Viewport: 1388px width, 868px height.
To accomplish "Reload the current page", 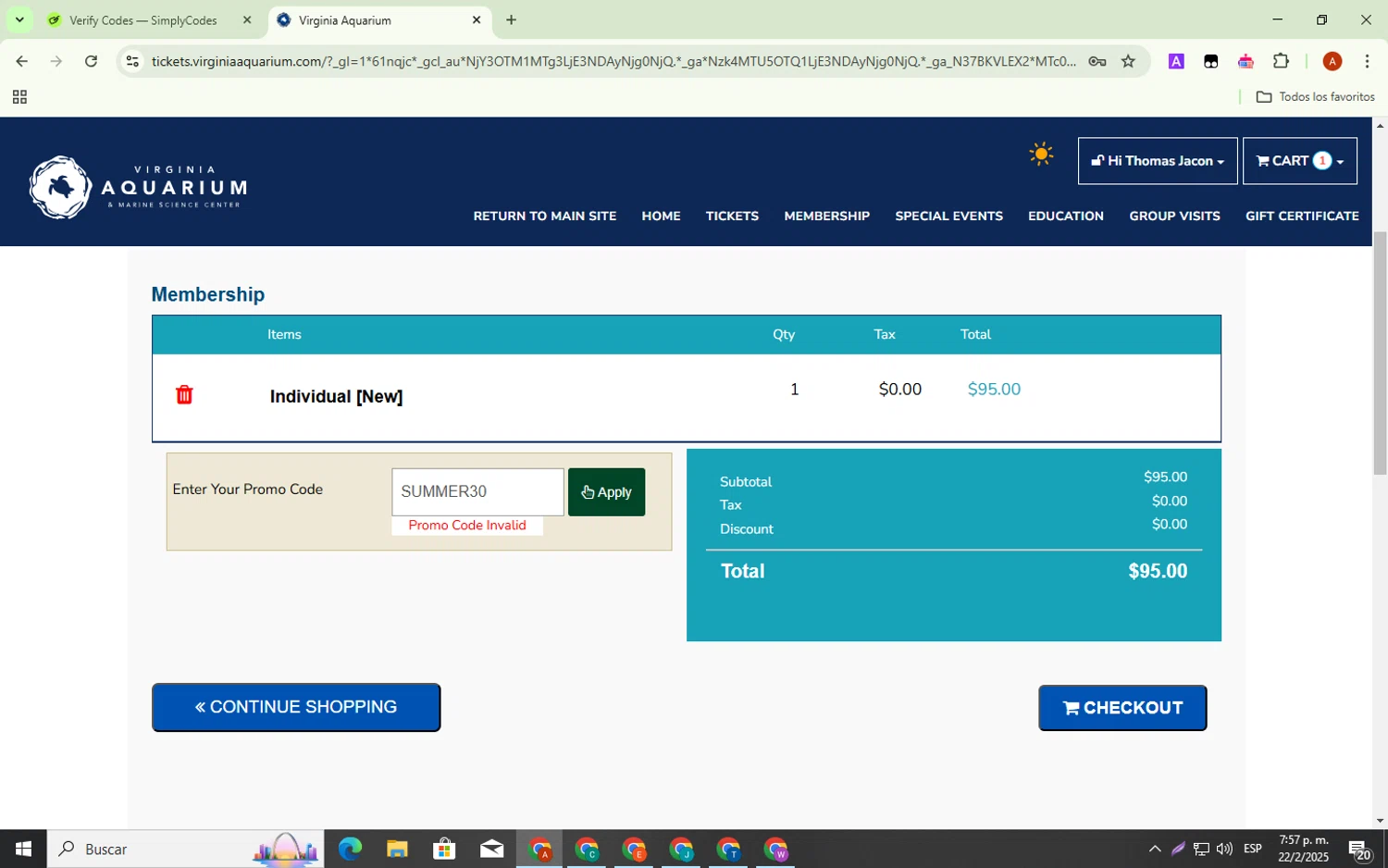I will click(x=91, y=61).
